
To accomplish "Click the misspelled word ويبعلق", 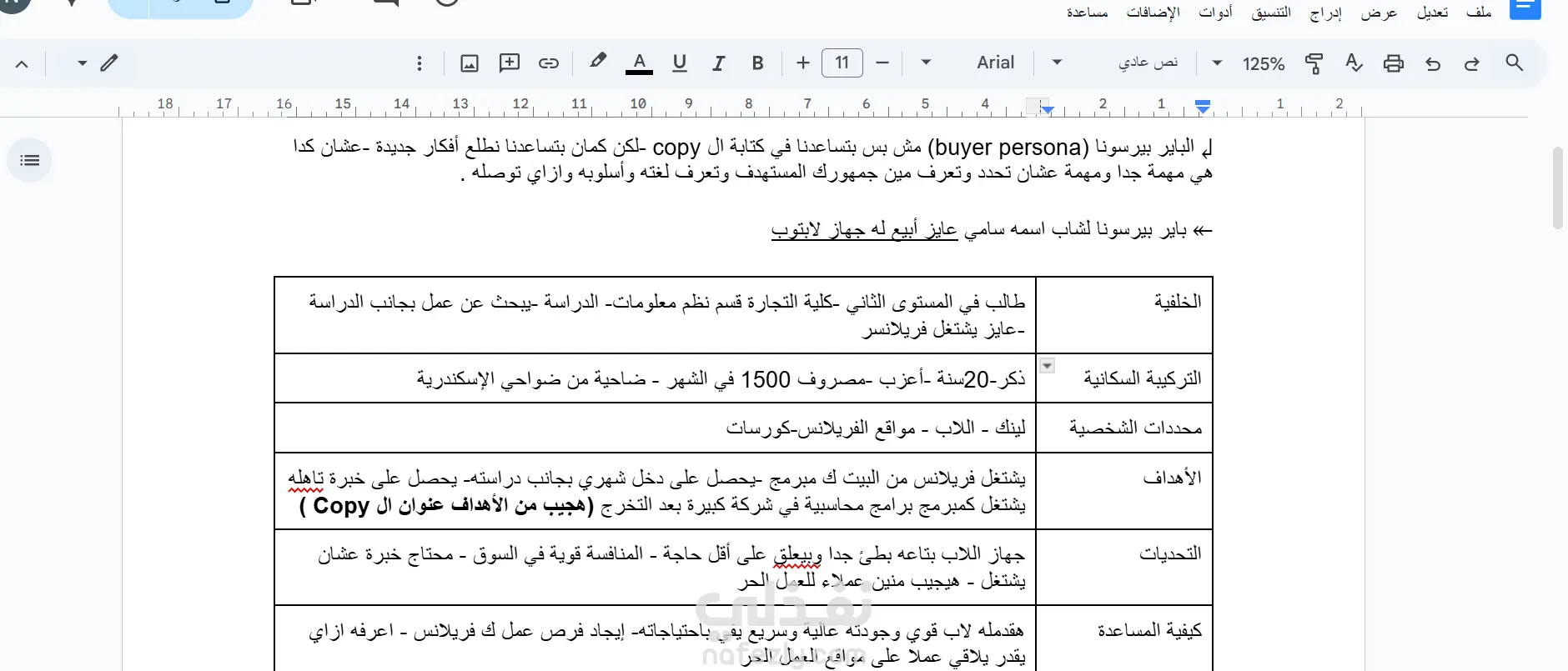I will 797,554.
